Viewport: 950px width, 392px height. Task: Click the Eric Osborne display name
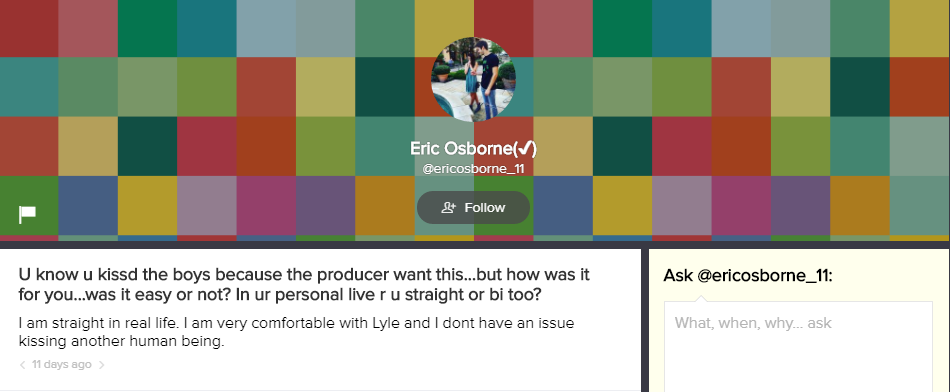(x=461, y=148)
